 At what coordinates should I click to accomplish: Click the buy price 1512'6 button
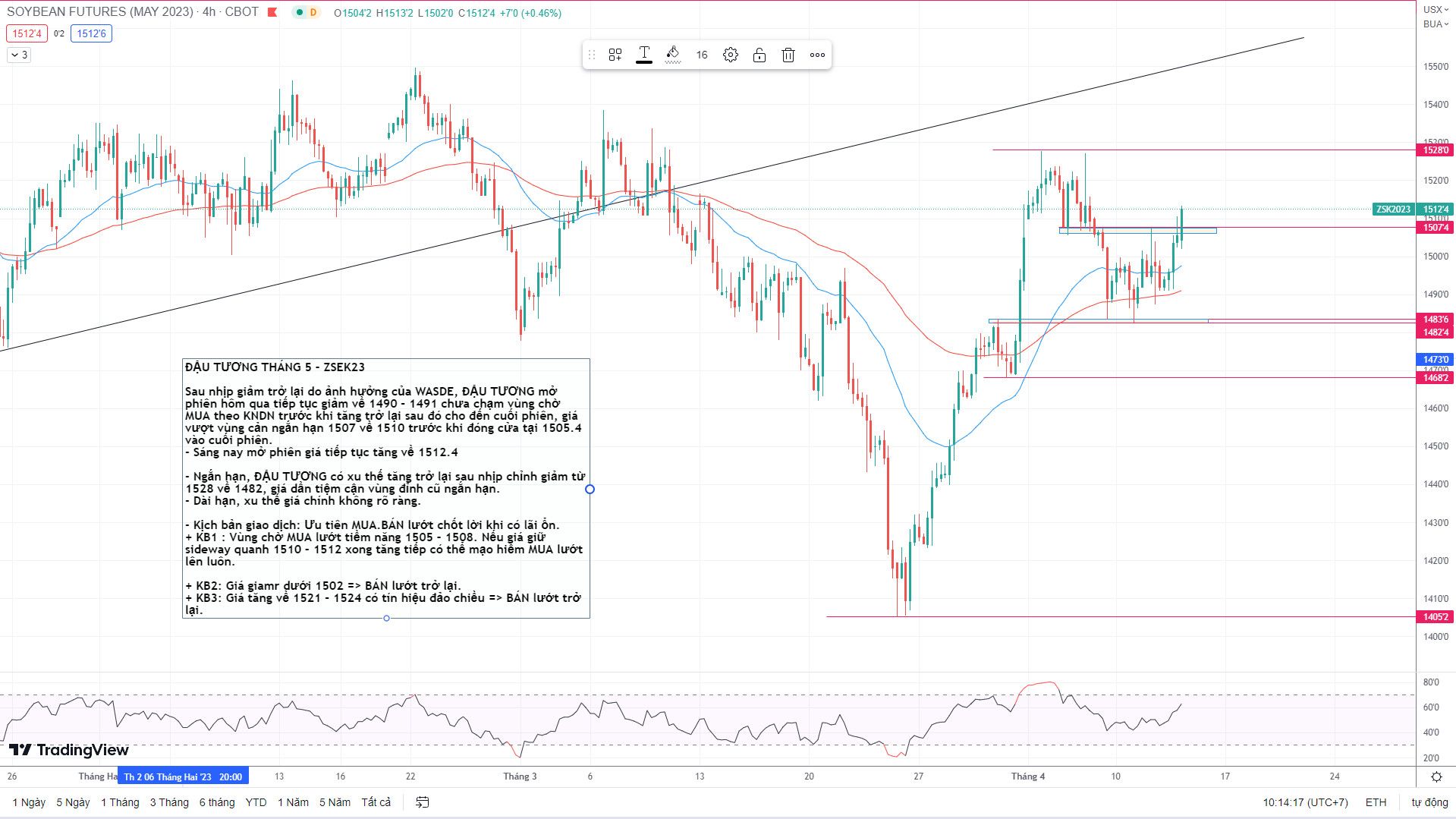91,33
